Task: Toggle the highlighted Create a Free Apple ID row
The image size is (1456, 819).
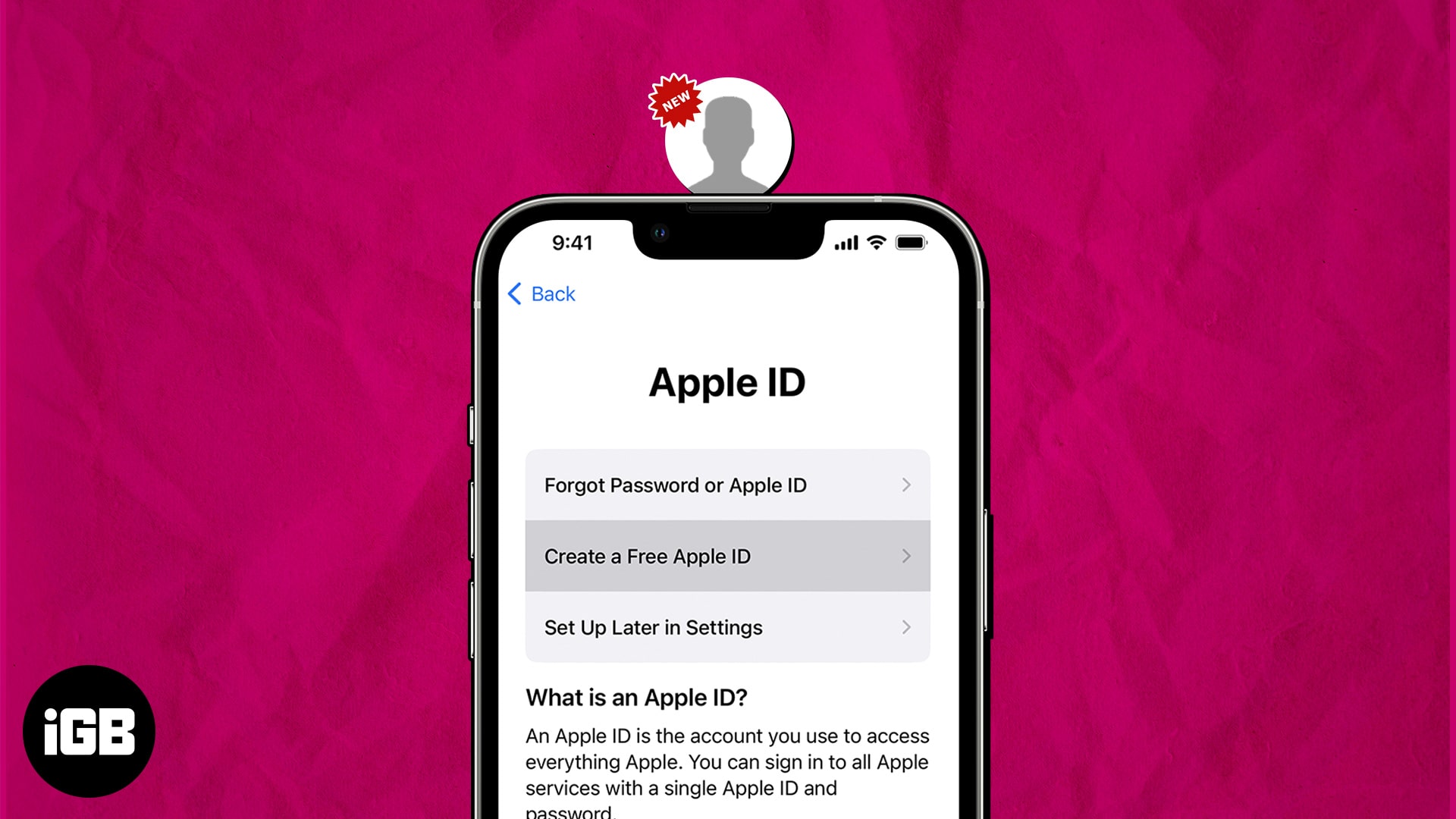Action: [x=727, y=555]
